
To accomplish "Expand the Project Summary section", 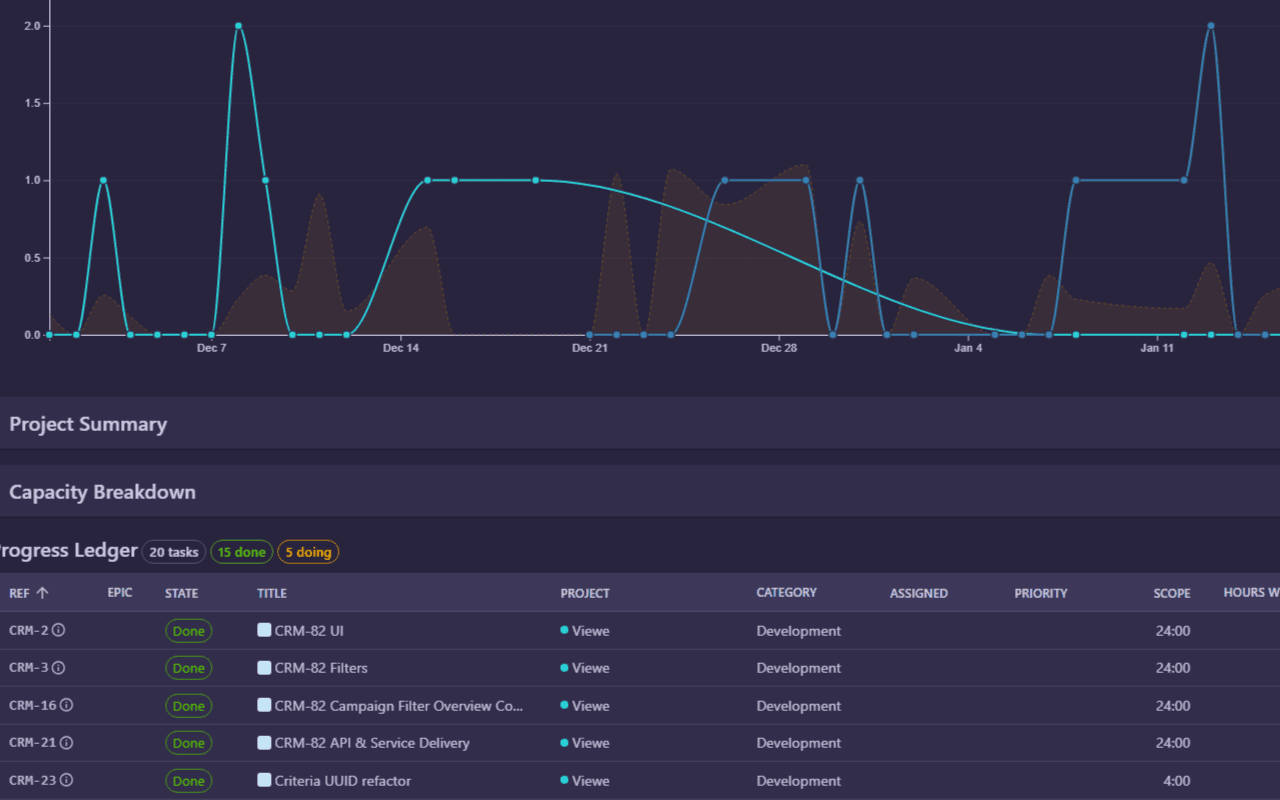I will 88,423.
